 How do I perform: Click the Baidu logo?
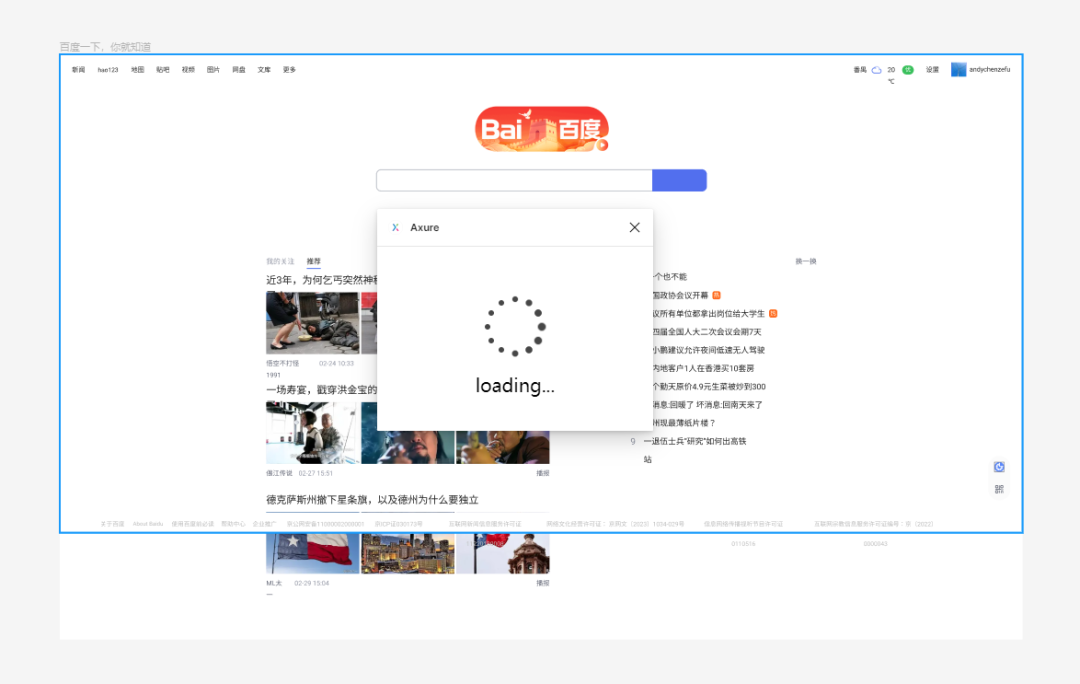coord(541,129)
